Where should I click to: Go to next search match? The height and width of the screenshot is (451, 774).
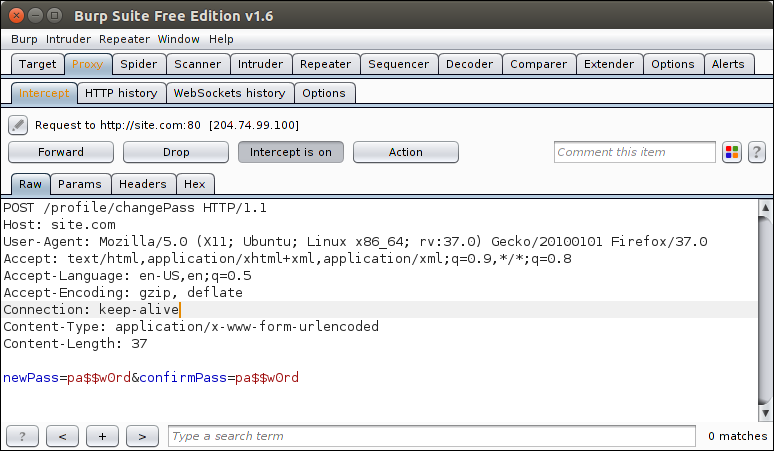[142, 436]
